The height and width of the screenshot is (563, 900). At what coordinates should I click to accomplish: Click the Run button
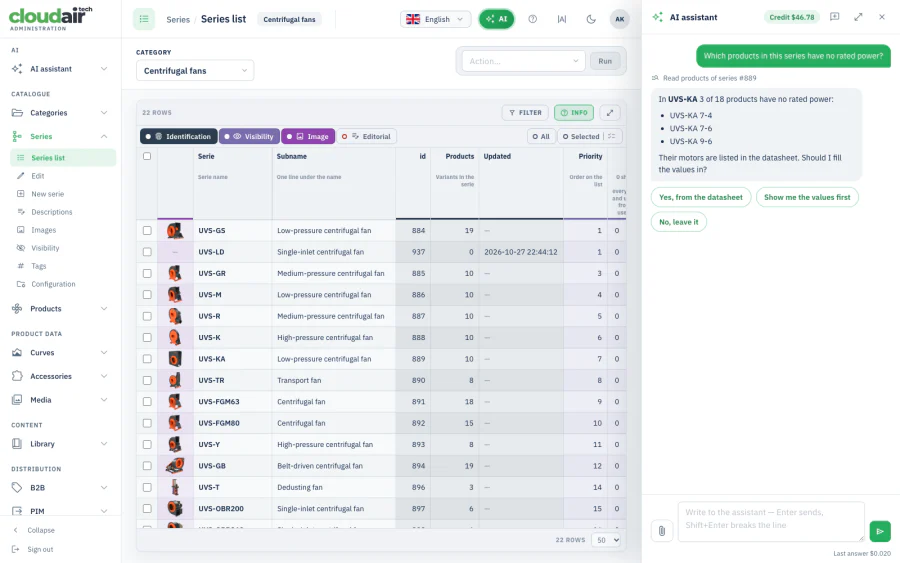(x=605, y=61)
